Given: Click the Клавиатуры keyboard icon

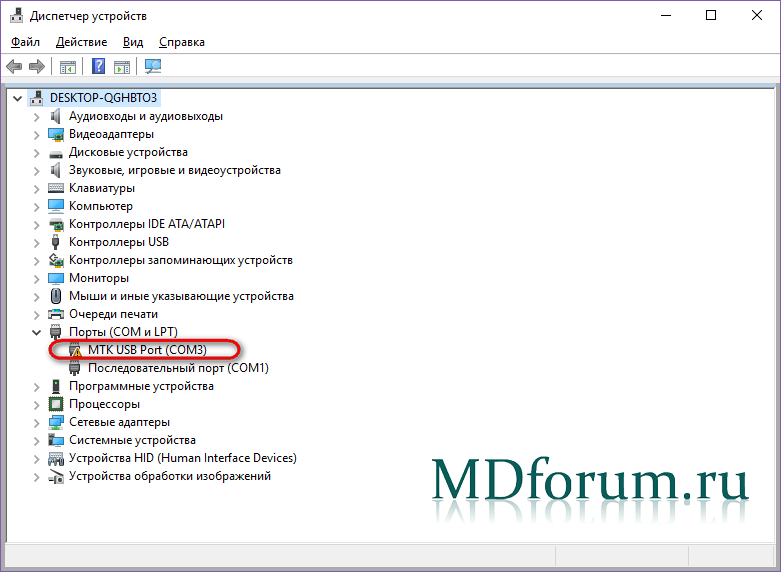Looking at the screenshot, I should pyautogui.click(x=56, y=188).
